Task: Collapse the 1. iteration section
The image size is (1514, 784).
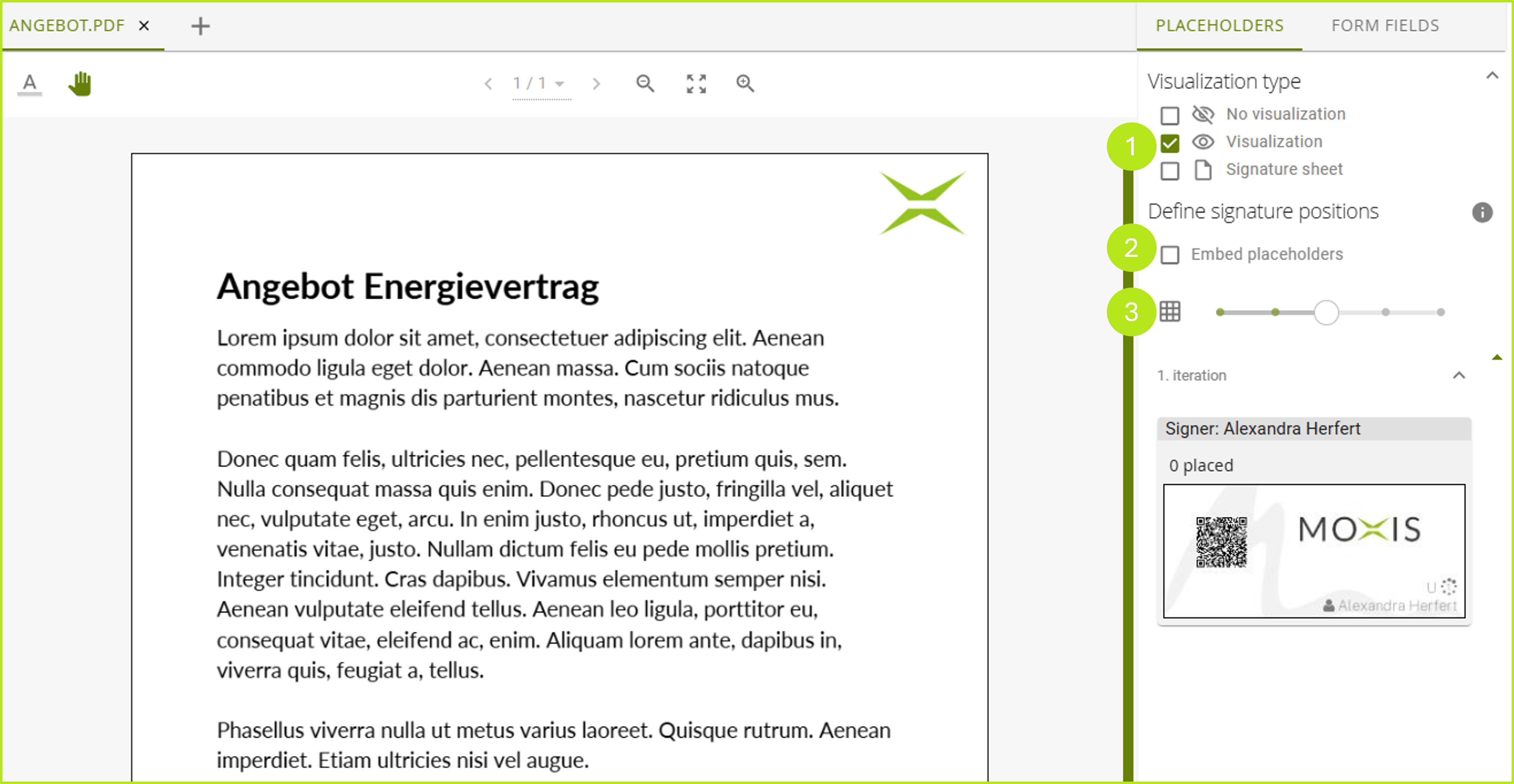Action: tap(1460, 376)
